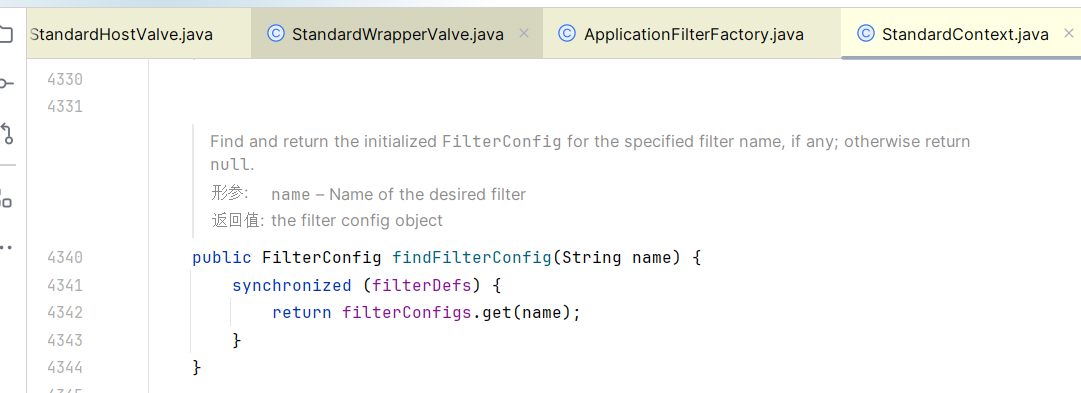The height and width of the screenshot is (393, 1081).
Task: Open the Project folder tool window icon
Action: (5, 33)
